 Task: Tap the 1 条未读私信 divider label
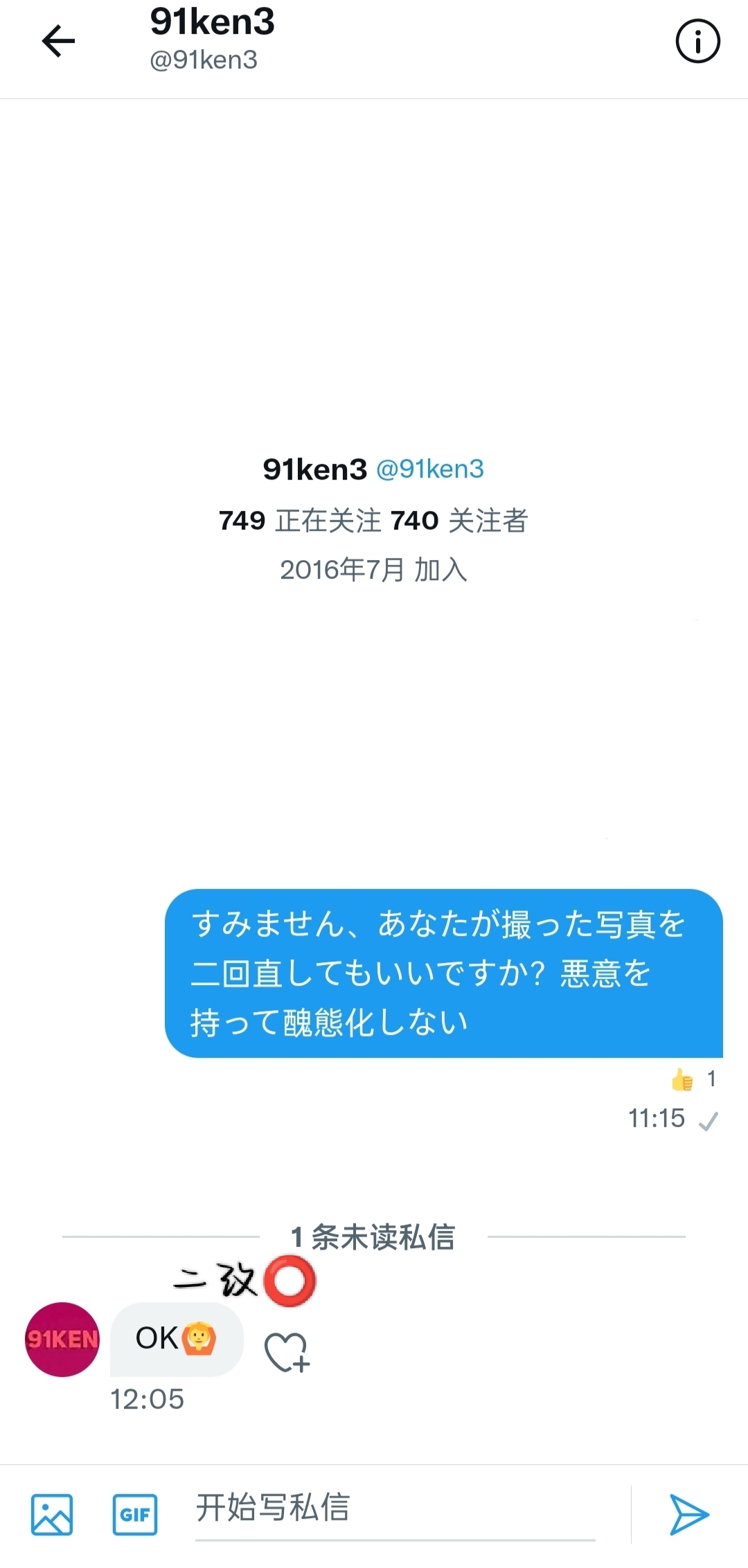point(373,1236)
